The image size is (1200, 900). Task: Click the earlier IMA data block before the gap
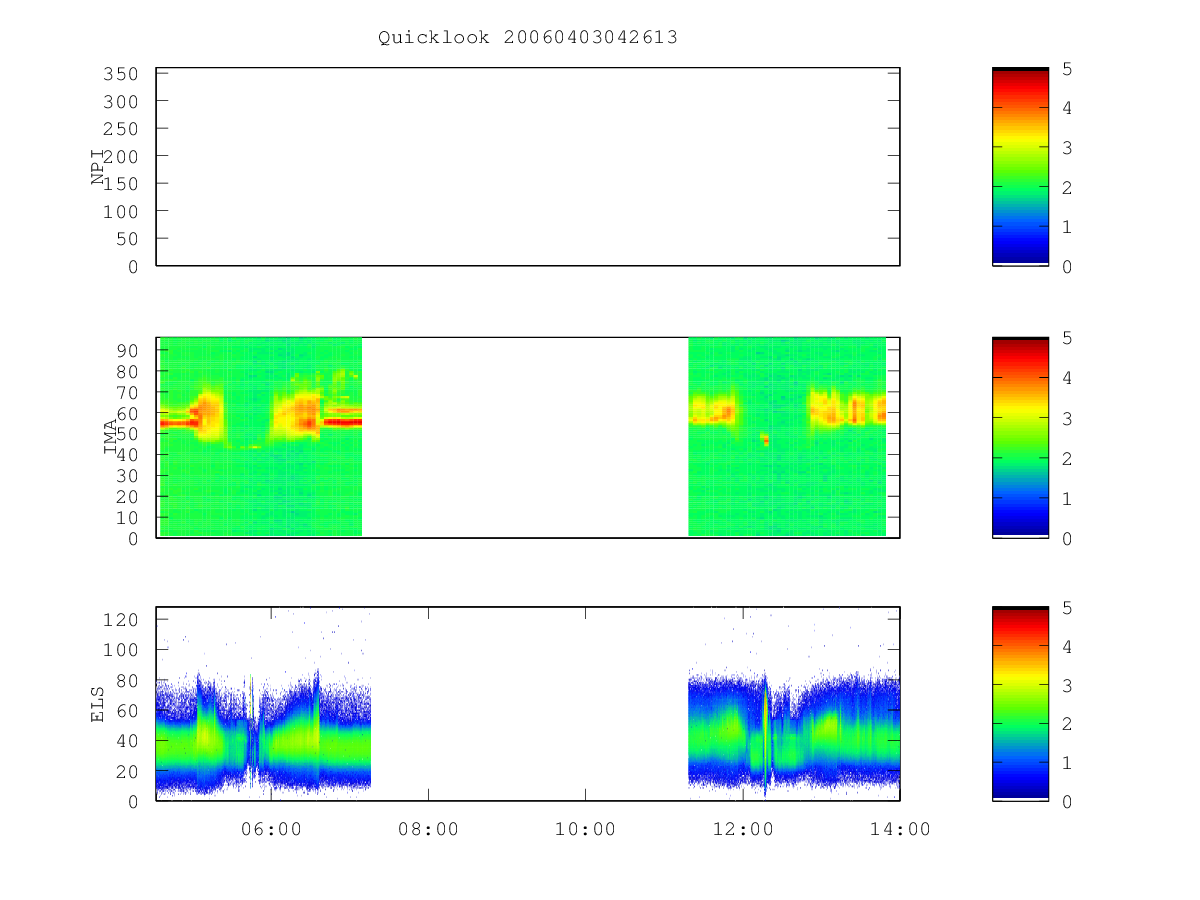coord(260,437)
